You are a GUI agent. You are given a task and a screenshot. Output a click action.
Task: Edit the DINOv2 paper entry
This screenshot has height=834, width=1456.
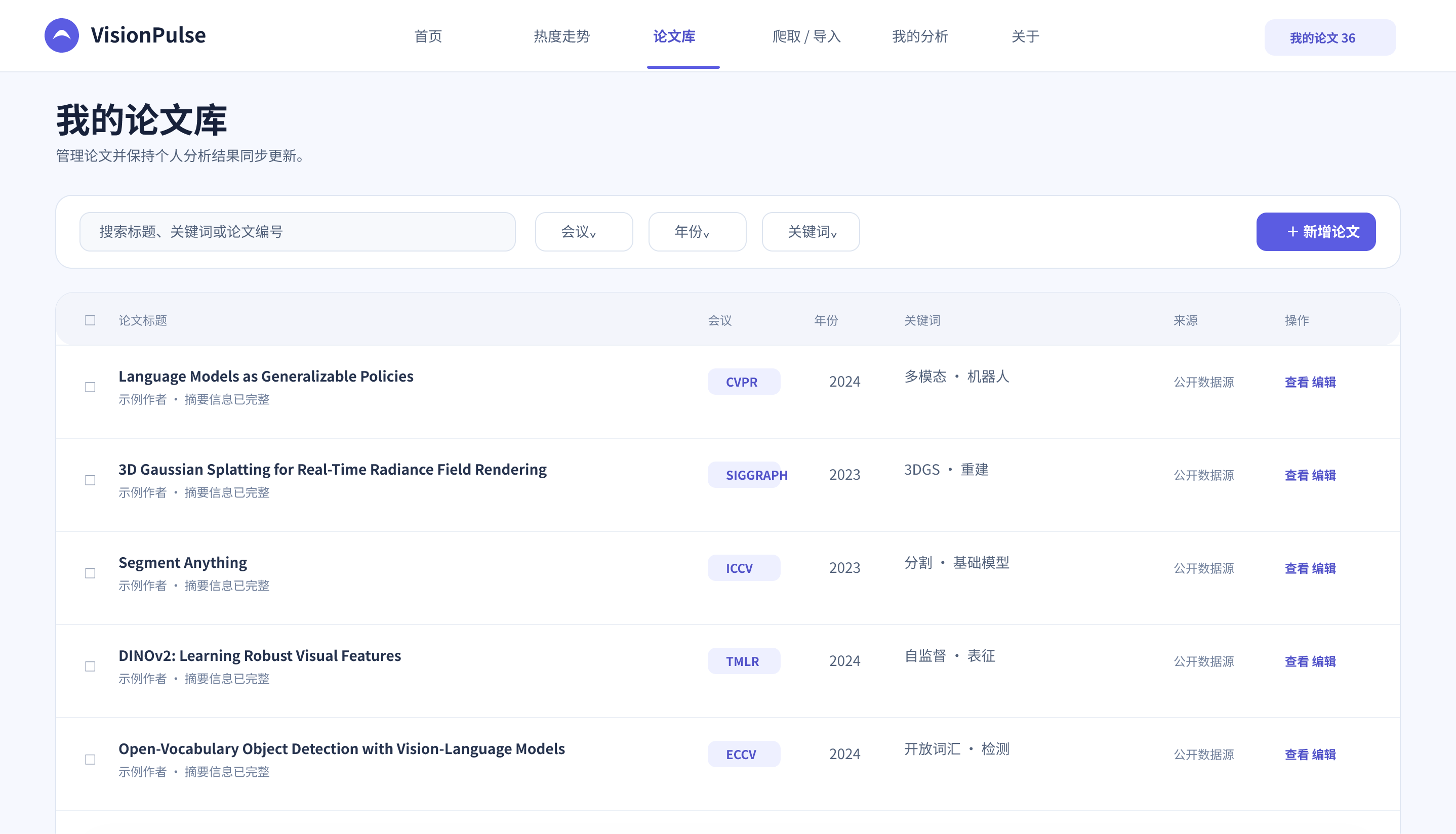(1324, 661)
